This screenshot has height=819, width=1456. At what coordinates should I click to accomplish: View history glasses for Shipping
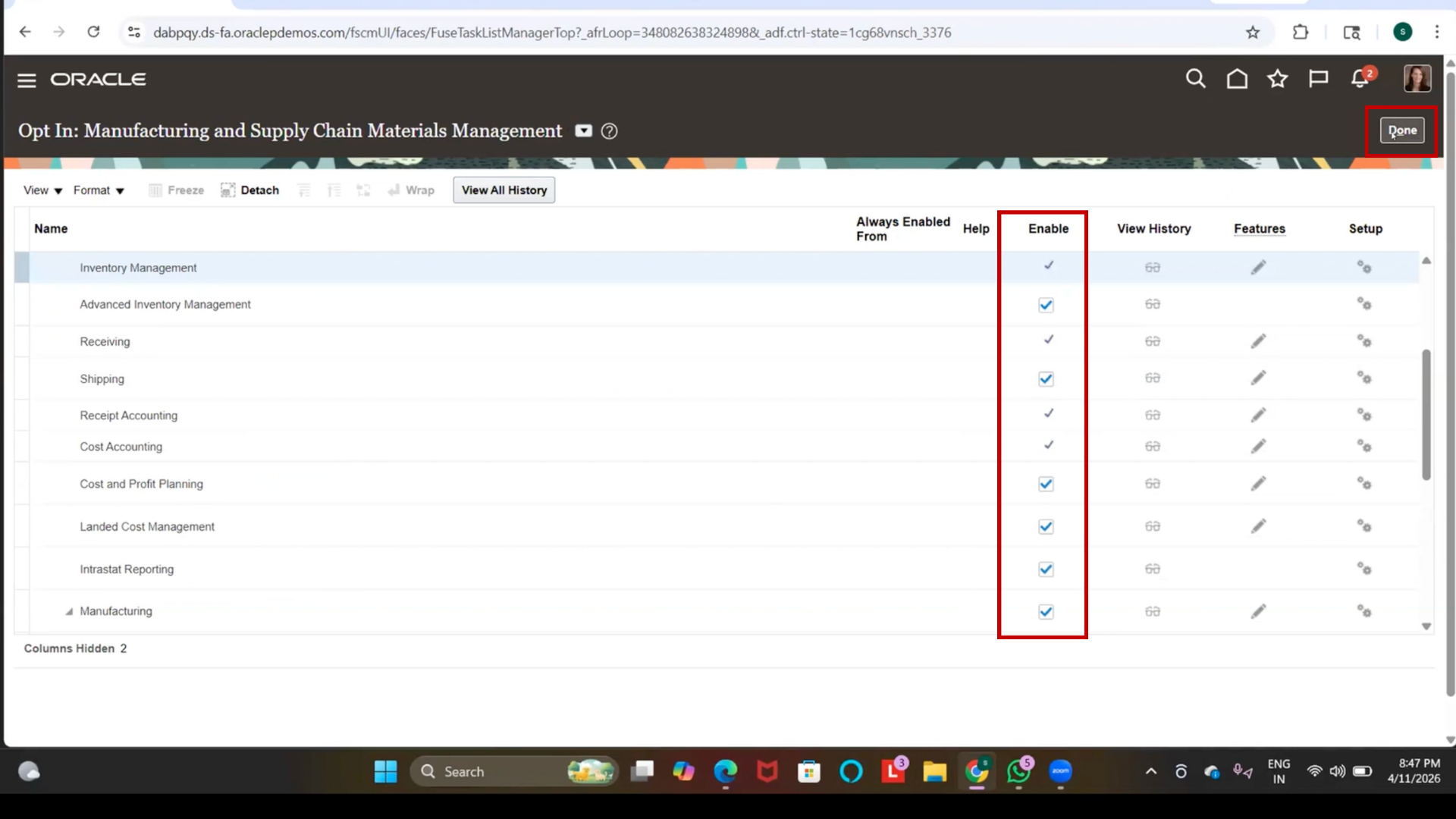(1153, 378)
